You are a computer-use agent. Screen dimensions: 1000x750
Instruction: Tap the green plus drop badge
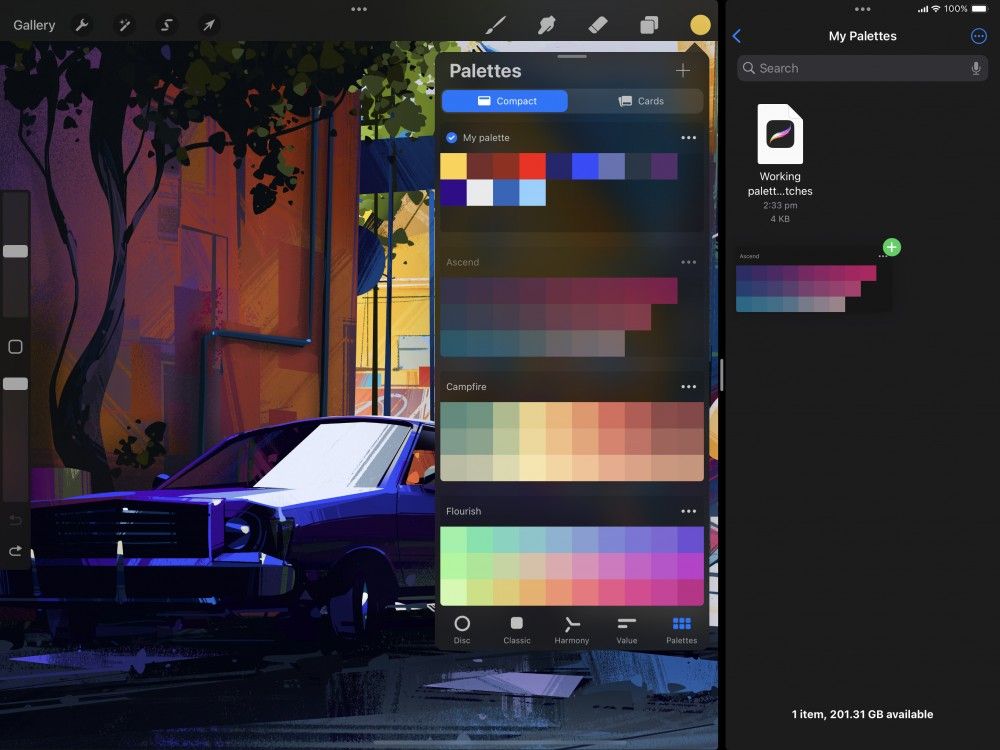892,247
